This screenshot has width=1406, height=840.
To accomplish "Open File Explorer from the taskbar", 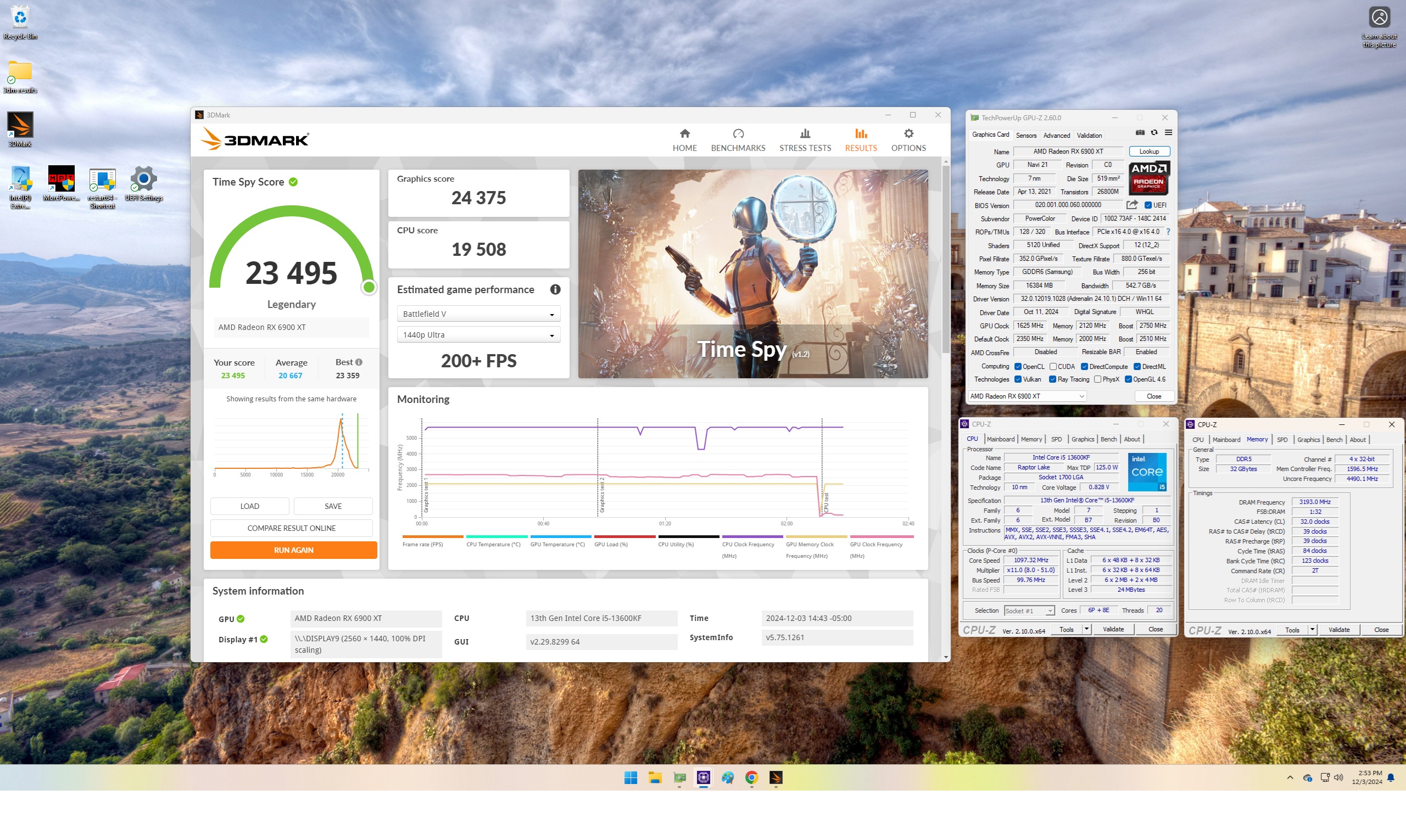I will 655,778.
